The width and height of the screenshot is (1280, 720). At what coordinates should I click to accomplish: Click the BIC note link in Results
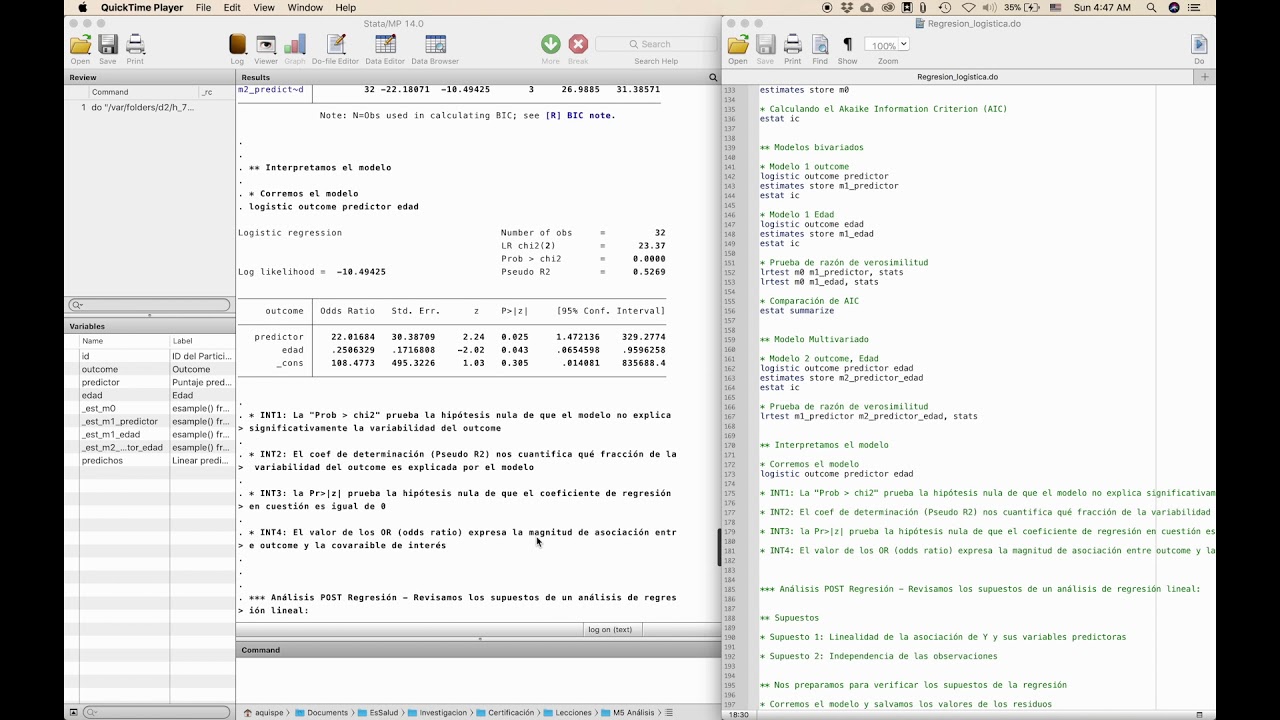(x=580, y=115)
